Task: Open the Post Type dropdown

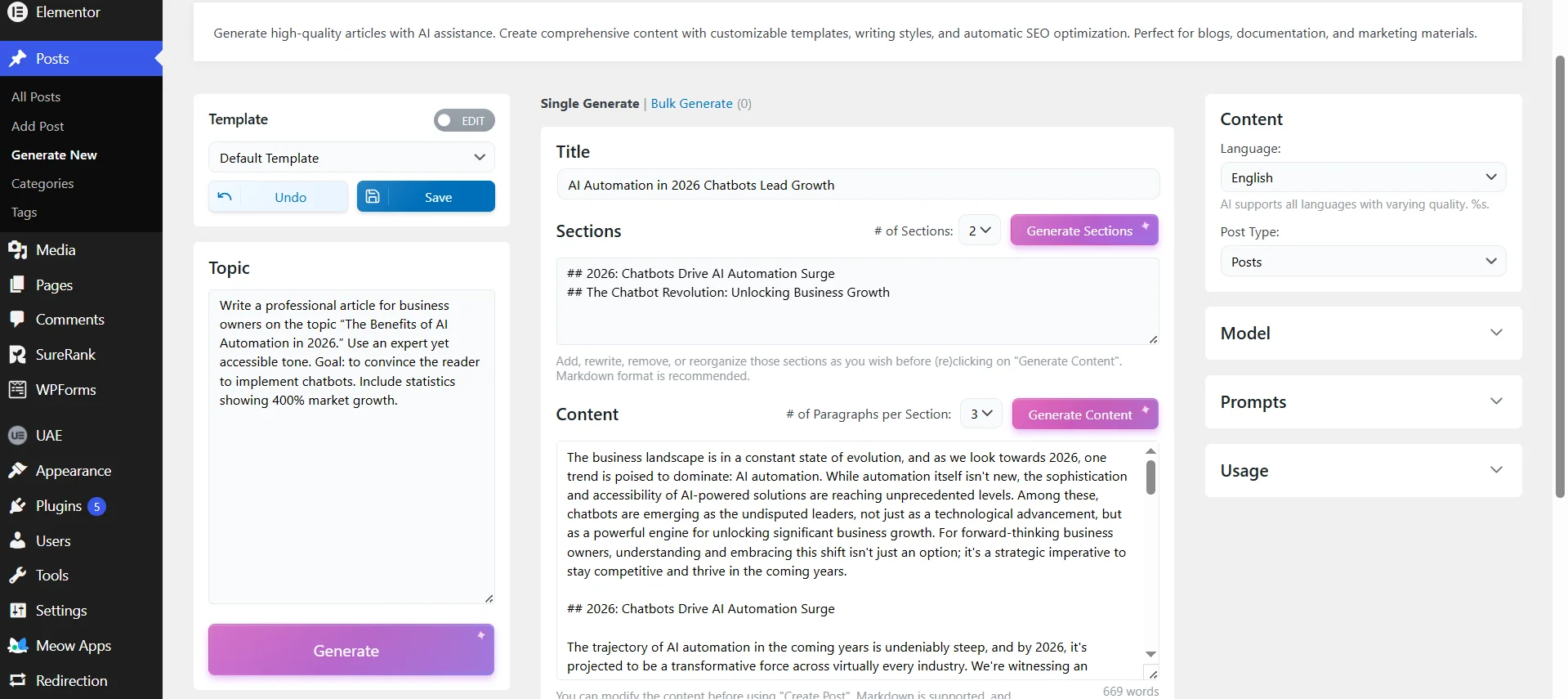Action: (x=1363, y=260)
